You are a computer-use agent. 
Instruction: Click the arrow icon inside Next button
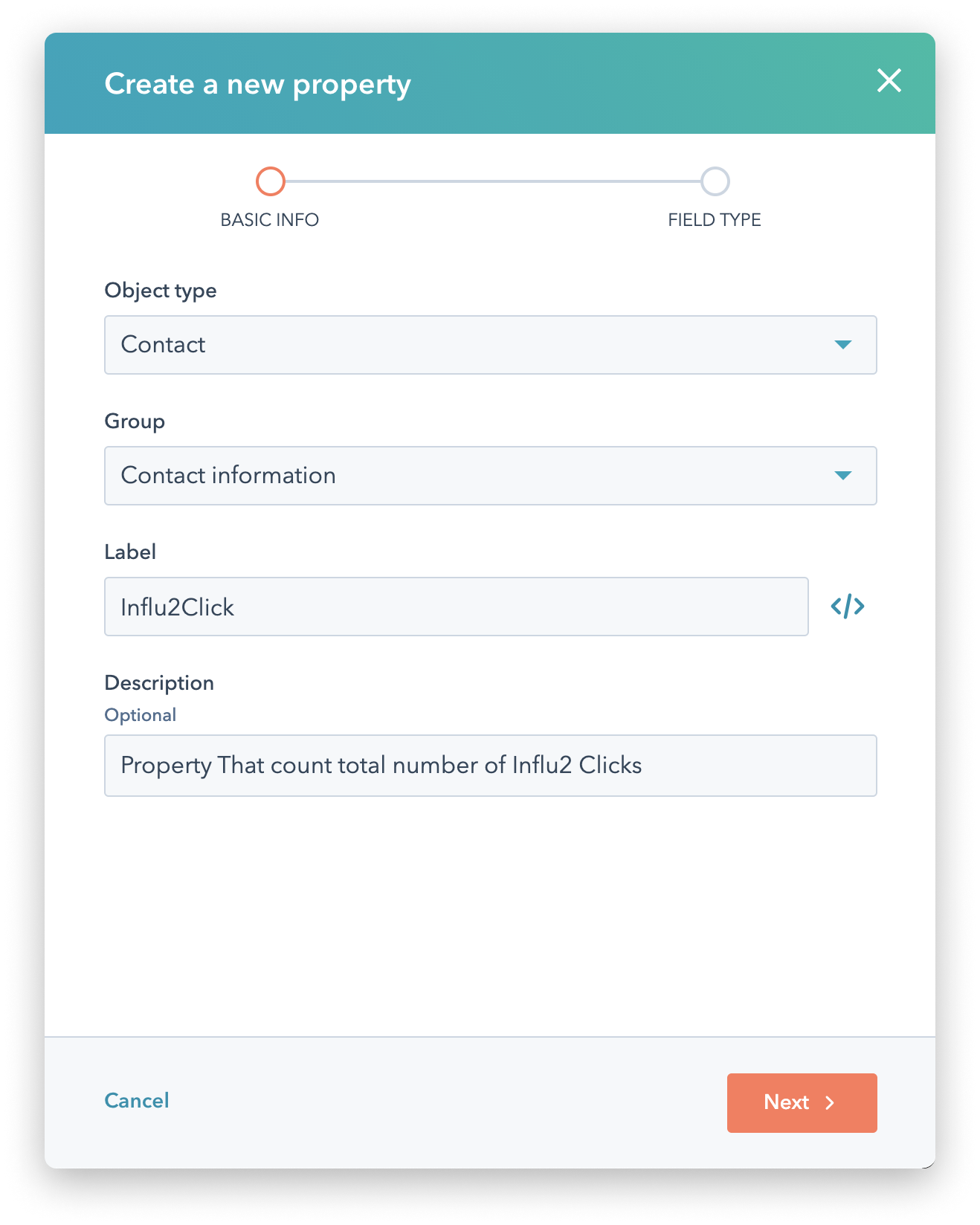830,1103
